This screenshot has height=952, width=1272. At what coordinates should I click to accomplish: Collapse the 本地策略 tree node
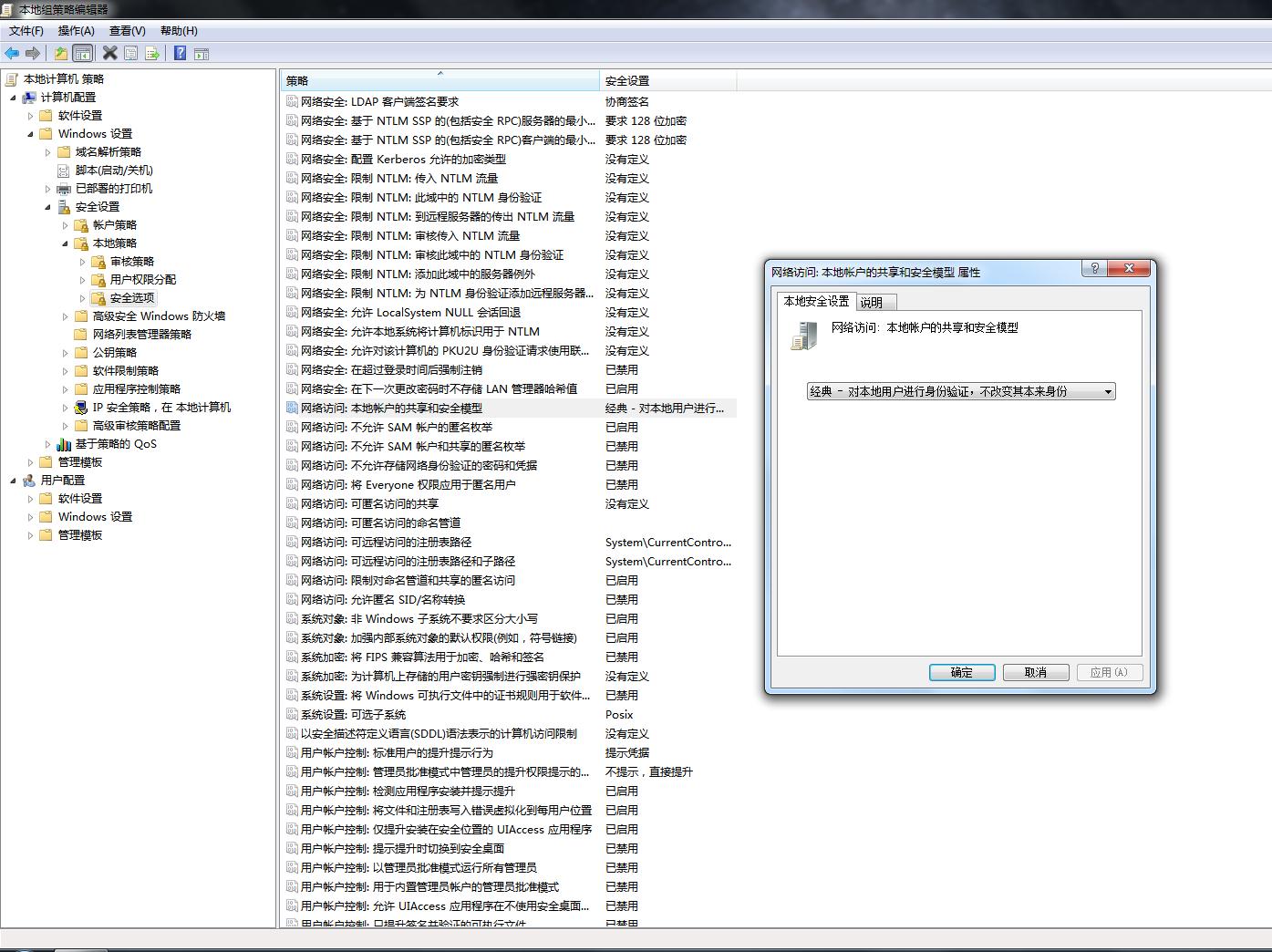(66, 243)
